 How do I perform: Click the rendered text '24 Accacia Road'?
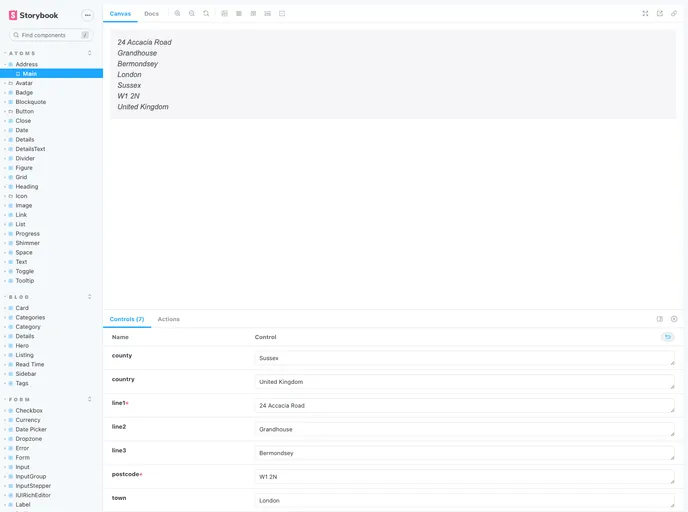(x=144, y=42)
